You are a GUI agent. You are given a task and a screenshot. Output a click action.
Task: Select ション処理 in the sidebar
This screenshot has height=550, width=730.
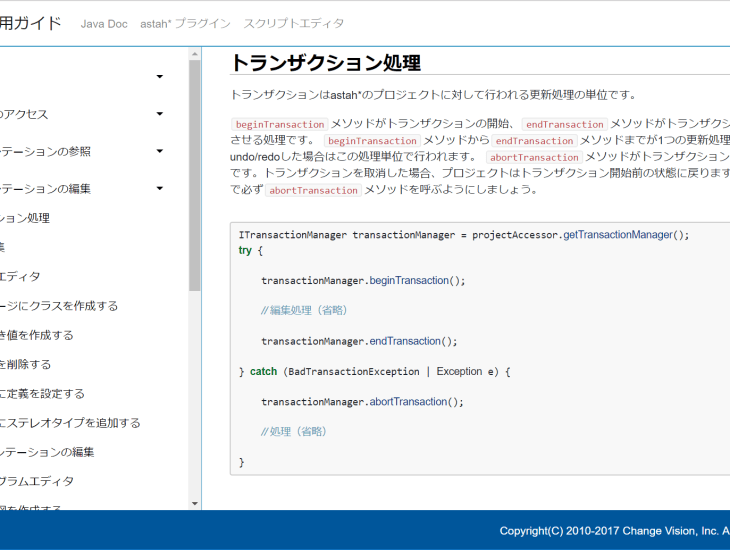point(25,218)
